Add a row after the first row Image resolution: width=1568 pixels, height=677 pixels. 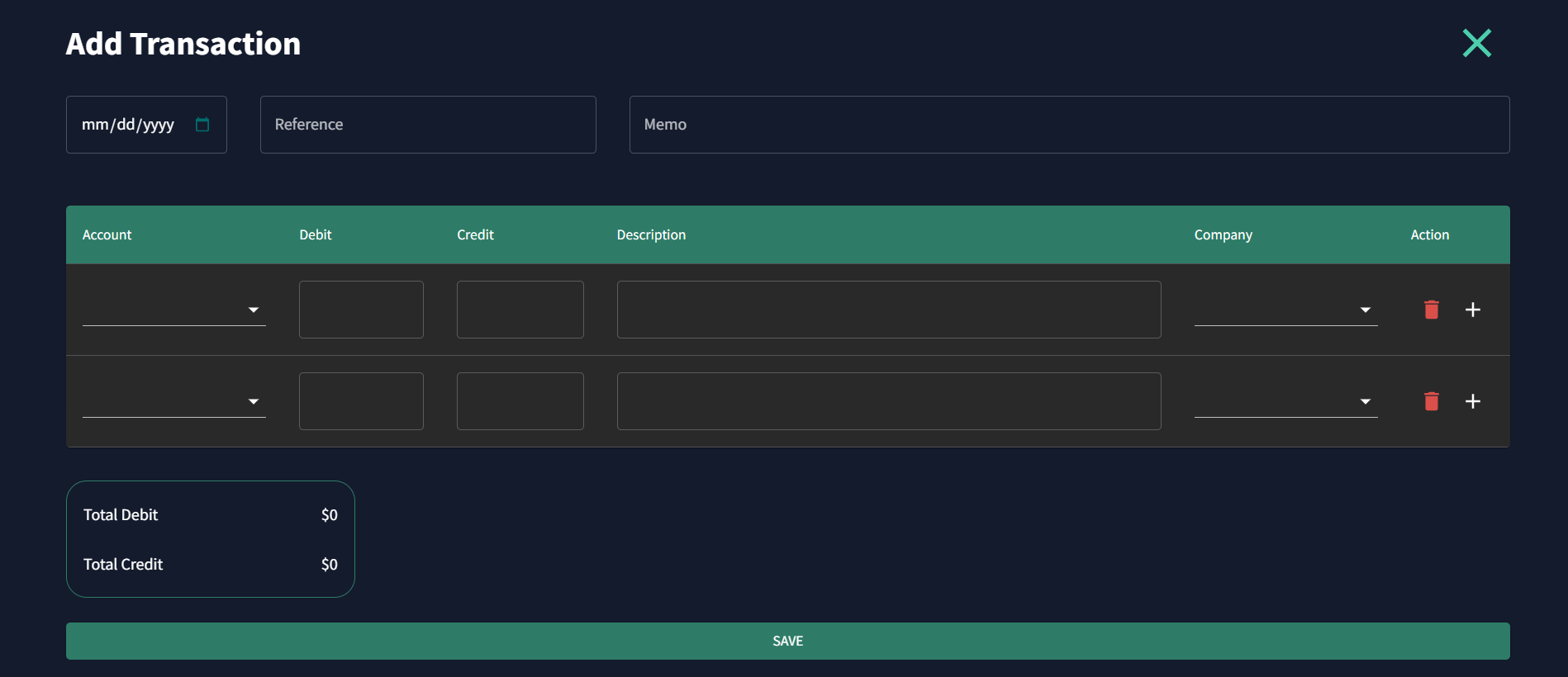pyautogui.click(x=1472, y=310)
